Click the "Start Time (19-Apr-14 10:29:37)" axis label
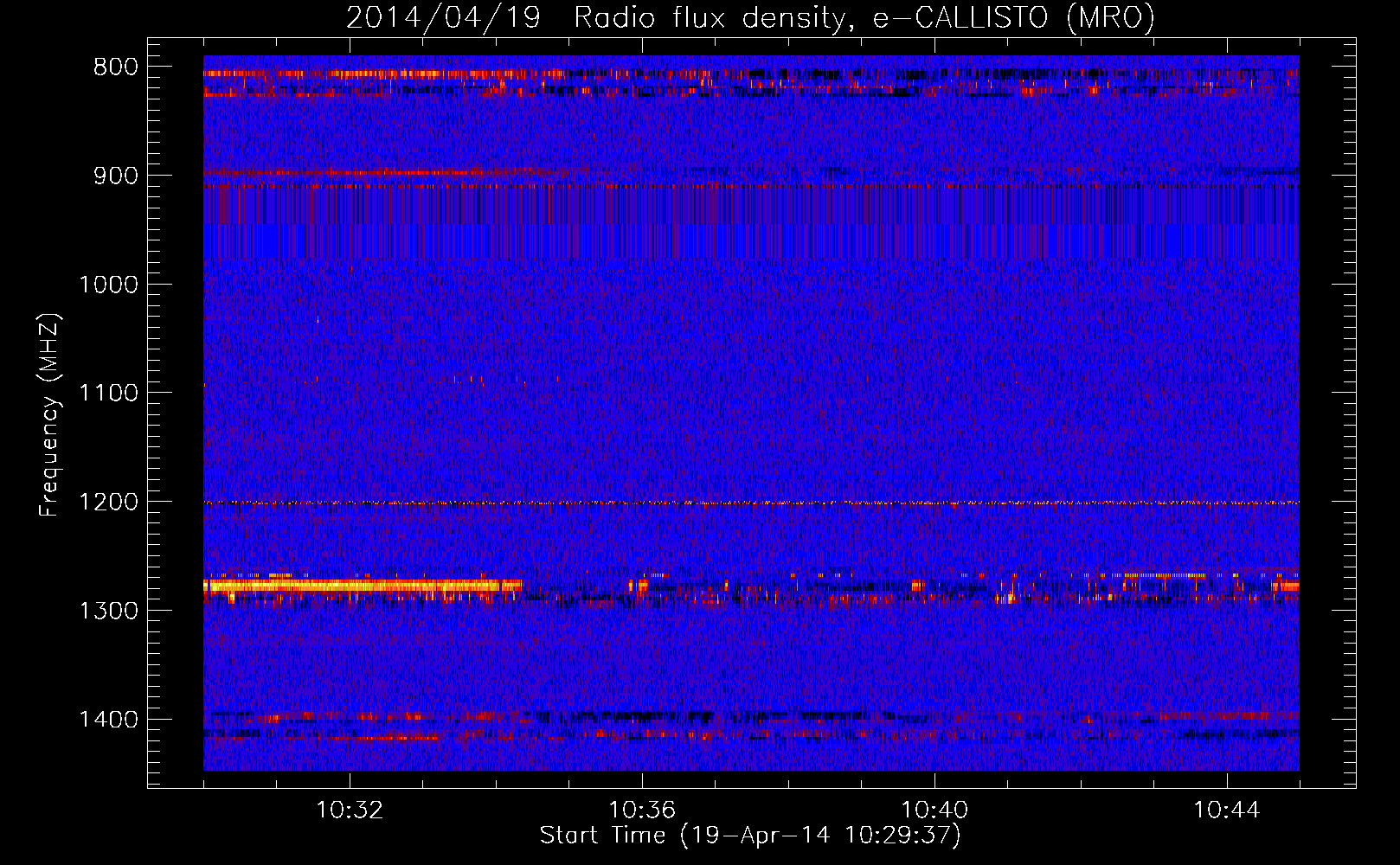 coord(750,836)
